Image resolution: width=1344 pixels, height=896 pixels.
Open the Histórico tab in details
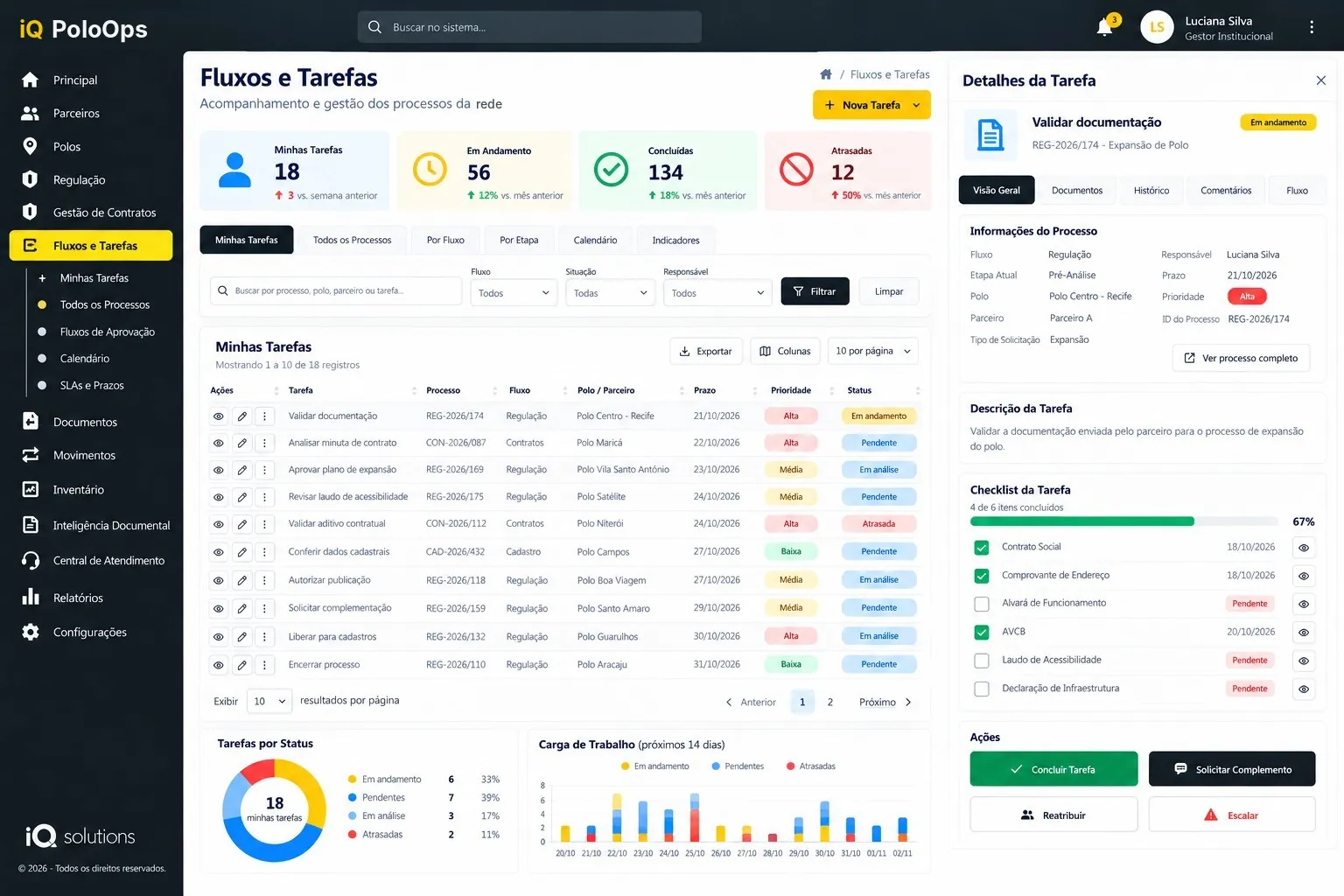pos(1151,190)
